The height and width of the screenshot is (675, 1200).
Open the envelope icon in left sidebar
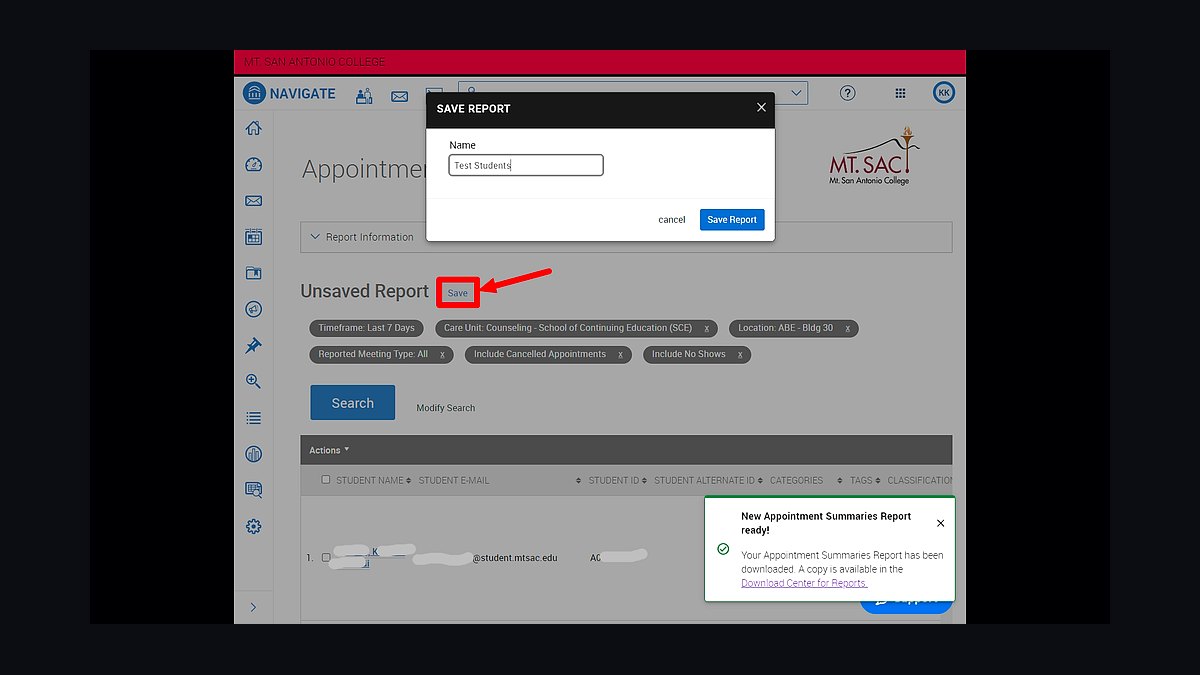point(253,201)
